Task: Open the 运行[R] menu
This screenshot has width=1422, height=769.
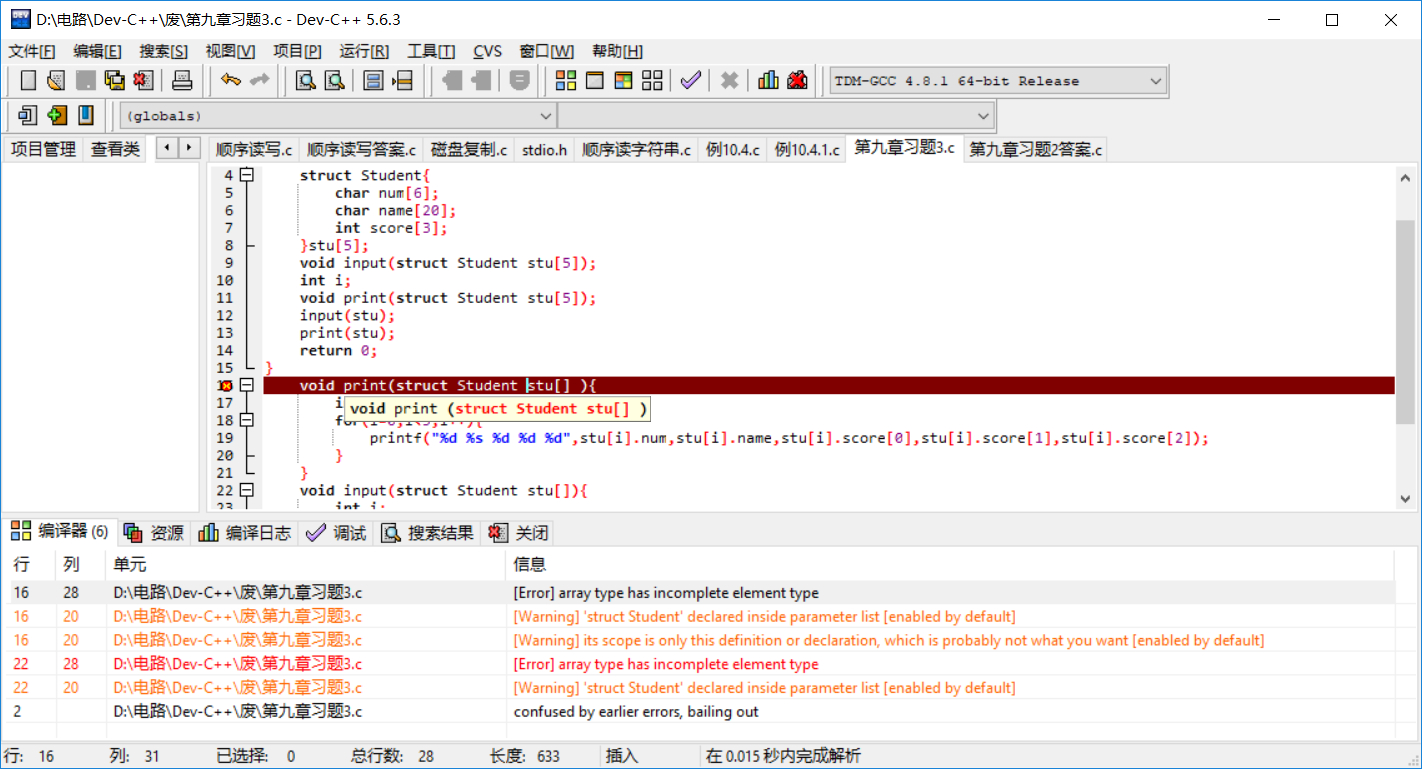Action: click(364, 51)
